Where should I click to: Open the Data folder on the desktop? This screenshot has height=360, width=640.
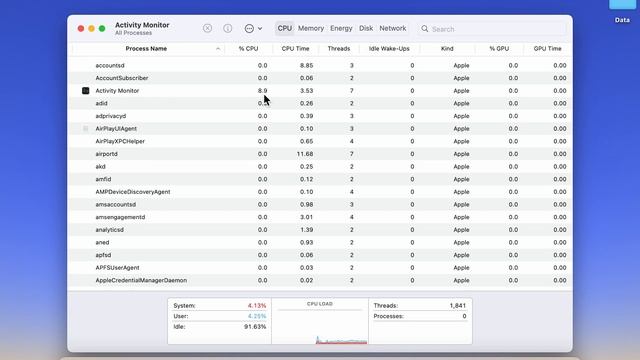pos(622,11)
